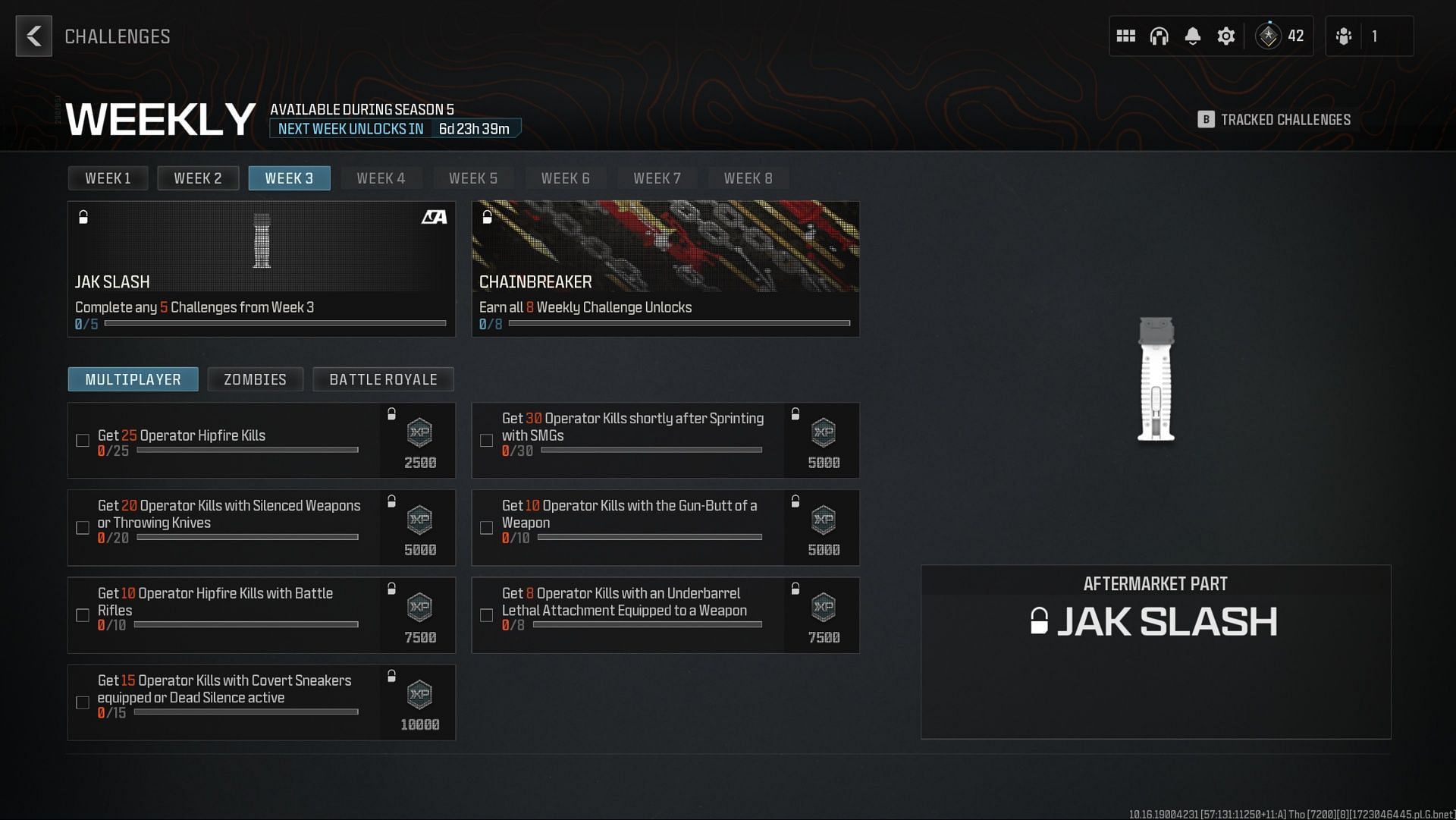Select the MULTIPLAYER tab
Viewport: 1456px width, 820px height.
(131, 379)
